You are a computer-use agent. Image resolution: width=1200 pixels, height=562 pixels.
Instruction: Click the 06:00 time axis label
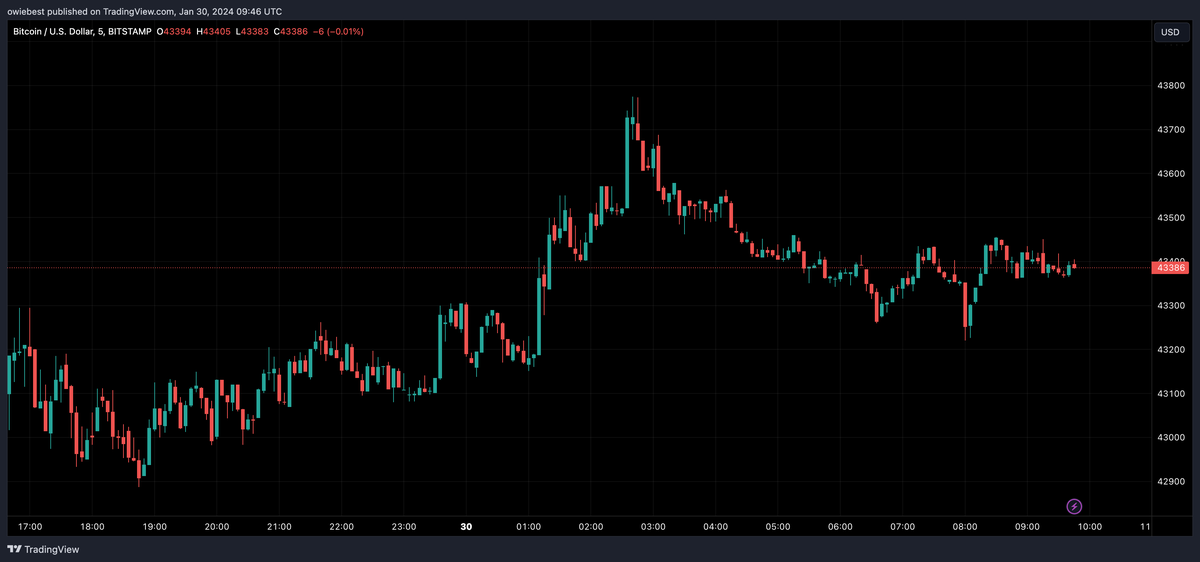(x=840, y=526)
